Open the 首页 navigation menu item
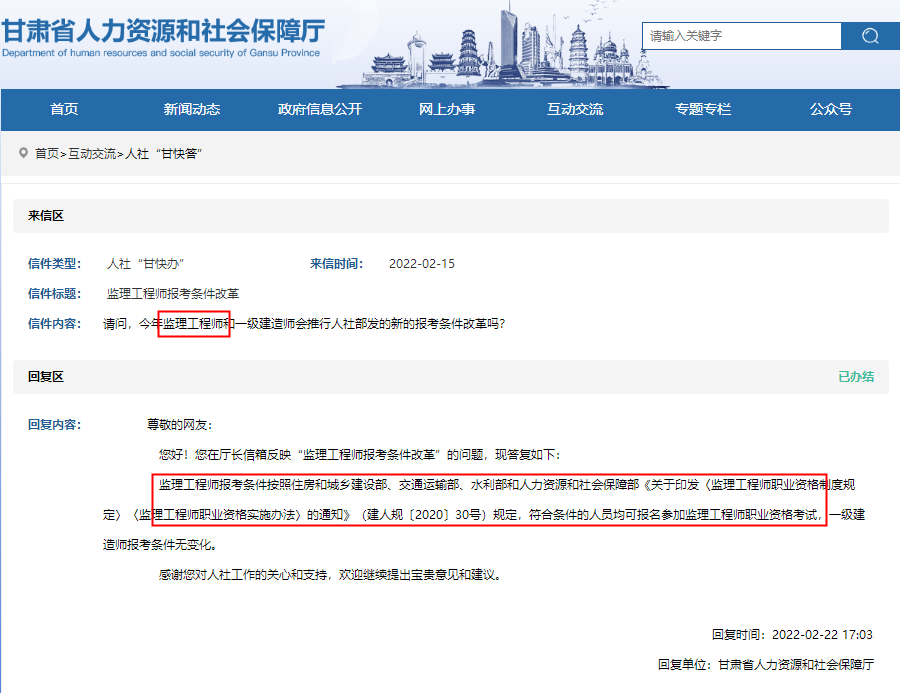 click(x=64, y=110)
